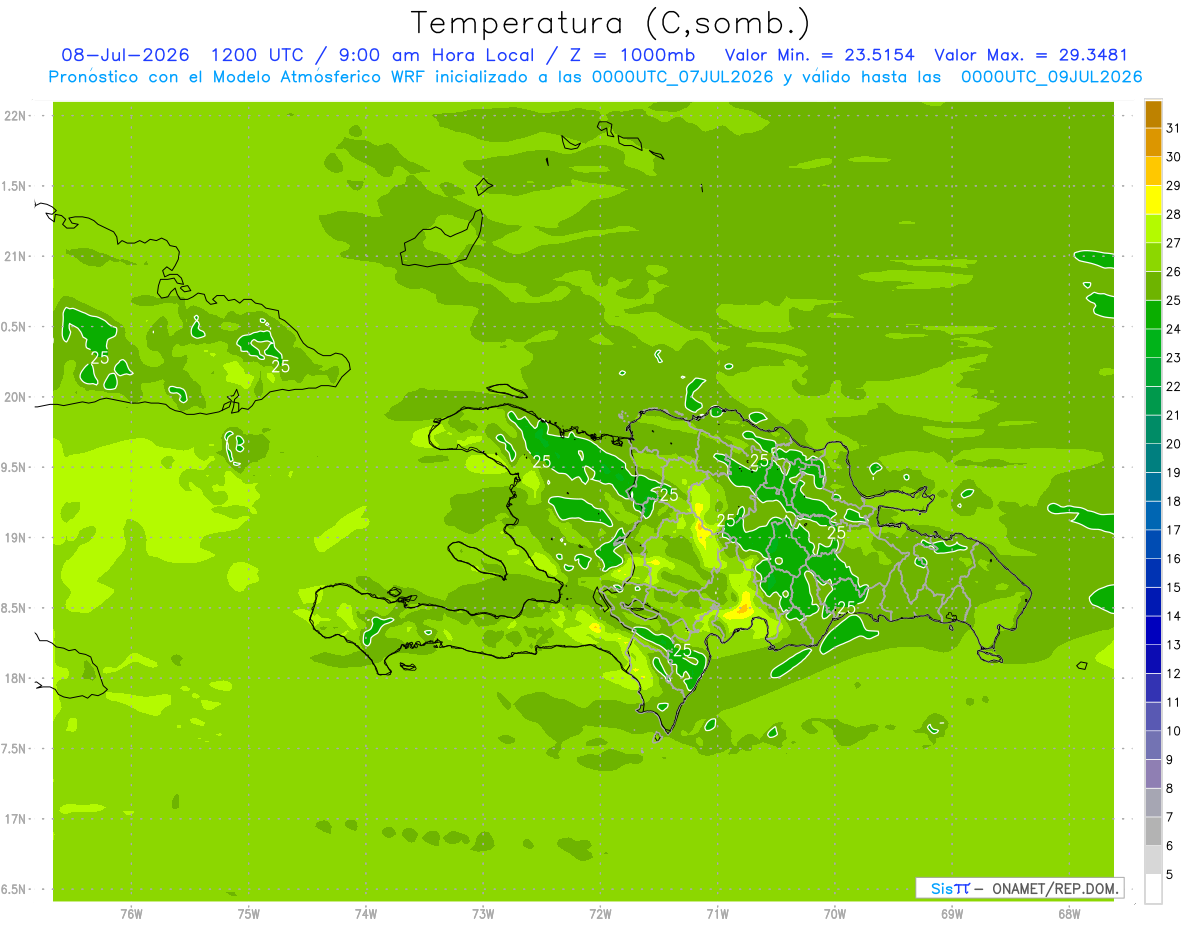Screen dimensions: 1200x927
Task: Click the legend value '31'
Action: (x=1174, y=128)
